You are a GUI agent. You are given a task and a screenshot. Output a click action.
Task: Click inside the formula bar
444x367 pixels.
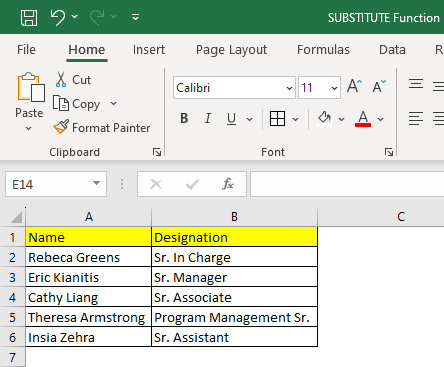point(347,184)
